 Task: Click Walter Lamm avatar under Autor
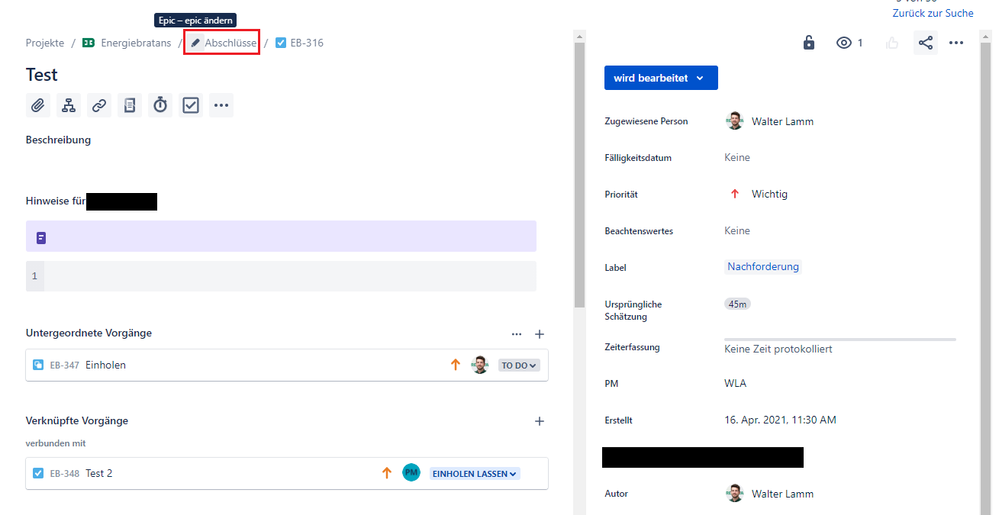735,493
